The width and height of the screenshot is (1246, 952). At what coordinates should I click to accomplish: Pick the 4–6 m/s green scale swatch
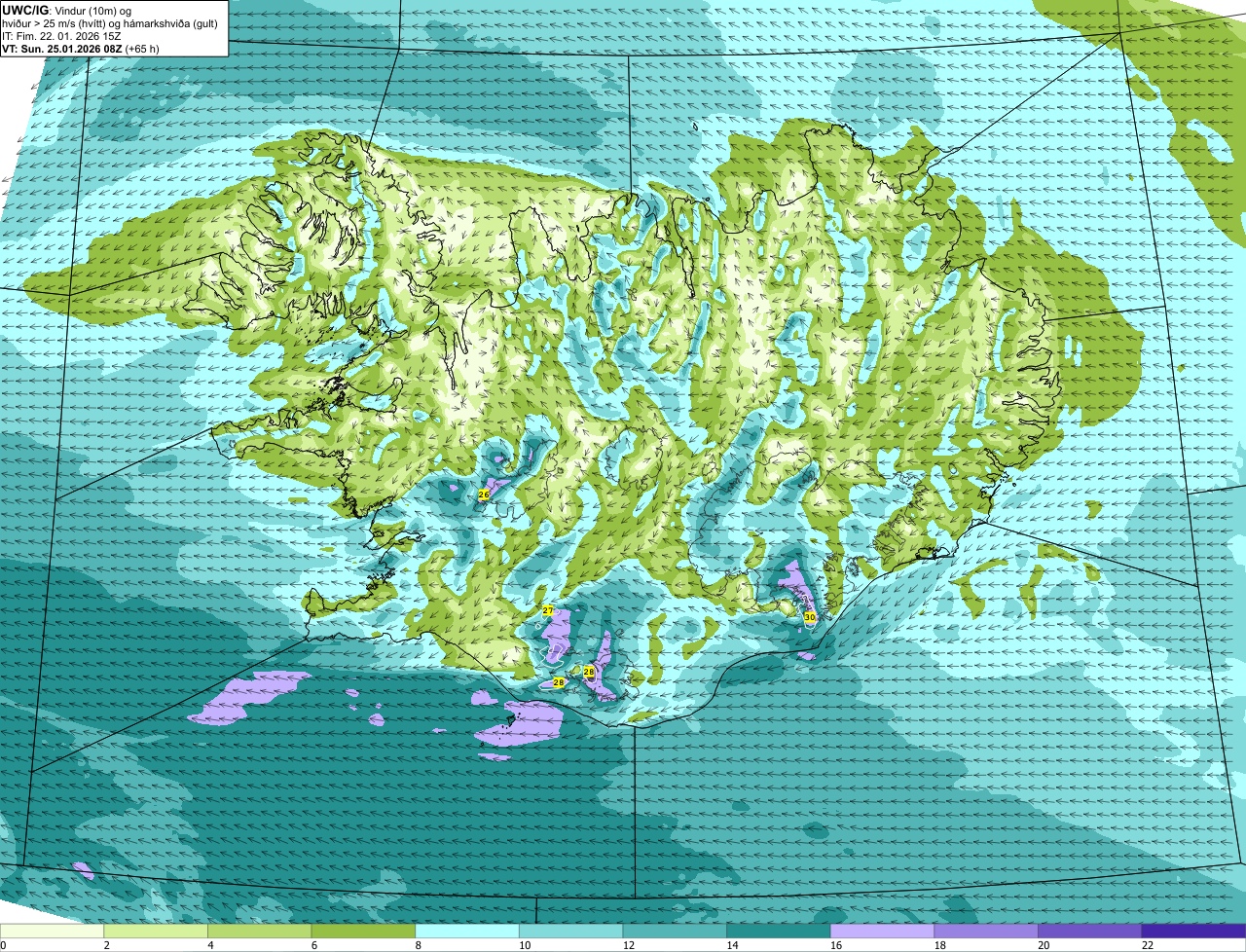point(259,932)
